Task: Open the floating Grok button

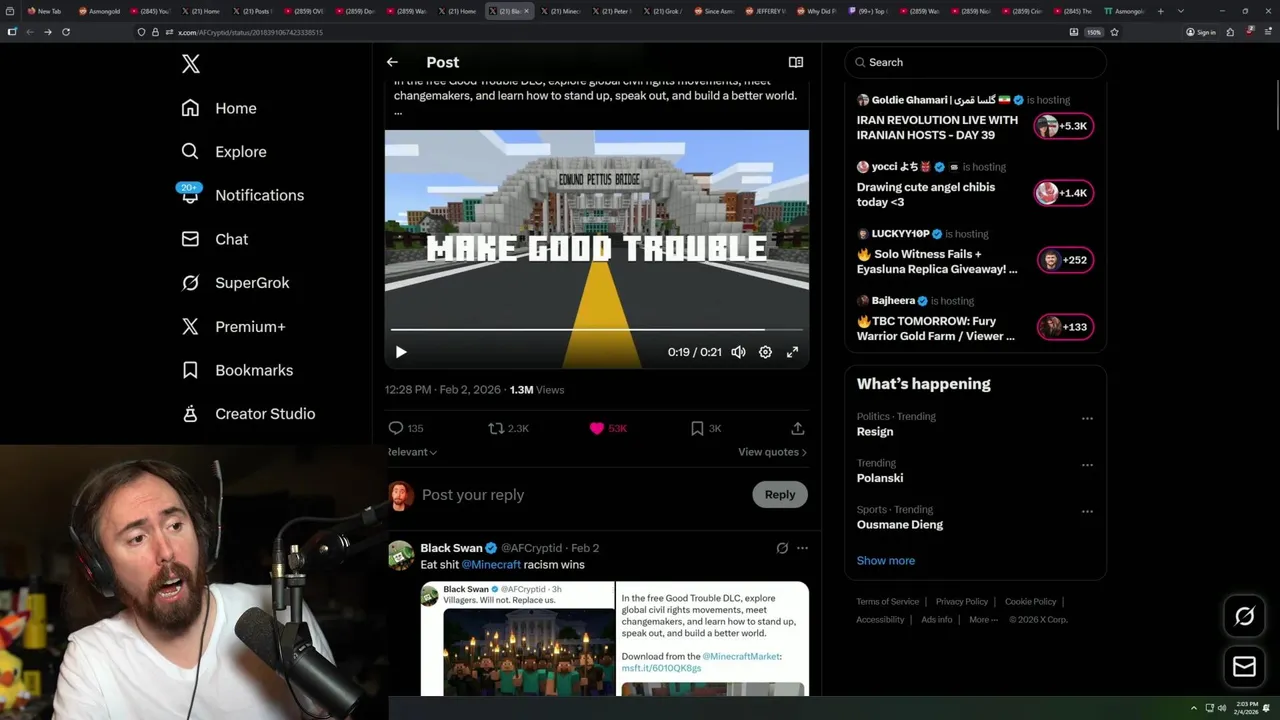Action: (1245, 617)
